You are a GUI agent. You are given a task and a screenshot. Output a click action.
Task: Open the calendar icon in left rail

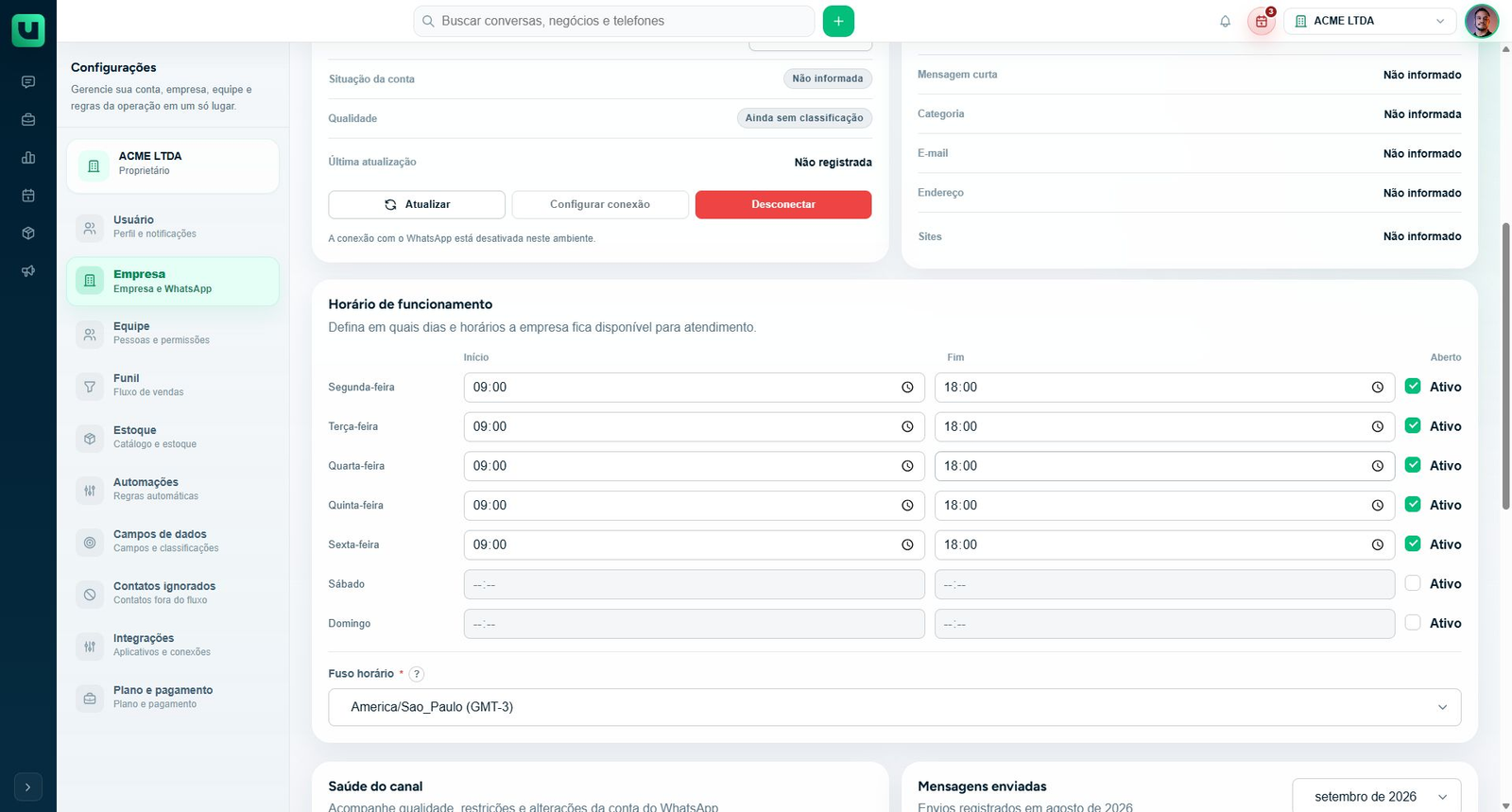[x=28, y=196]
